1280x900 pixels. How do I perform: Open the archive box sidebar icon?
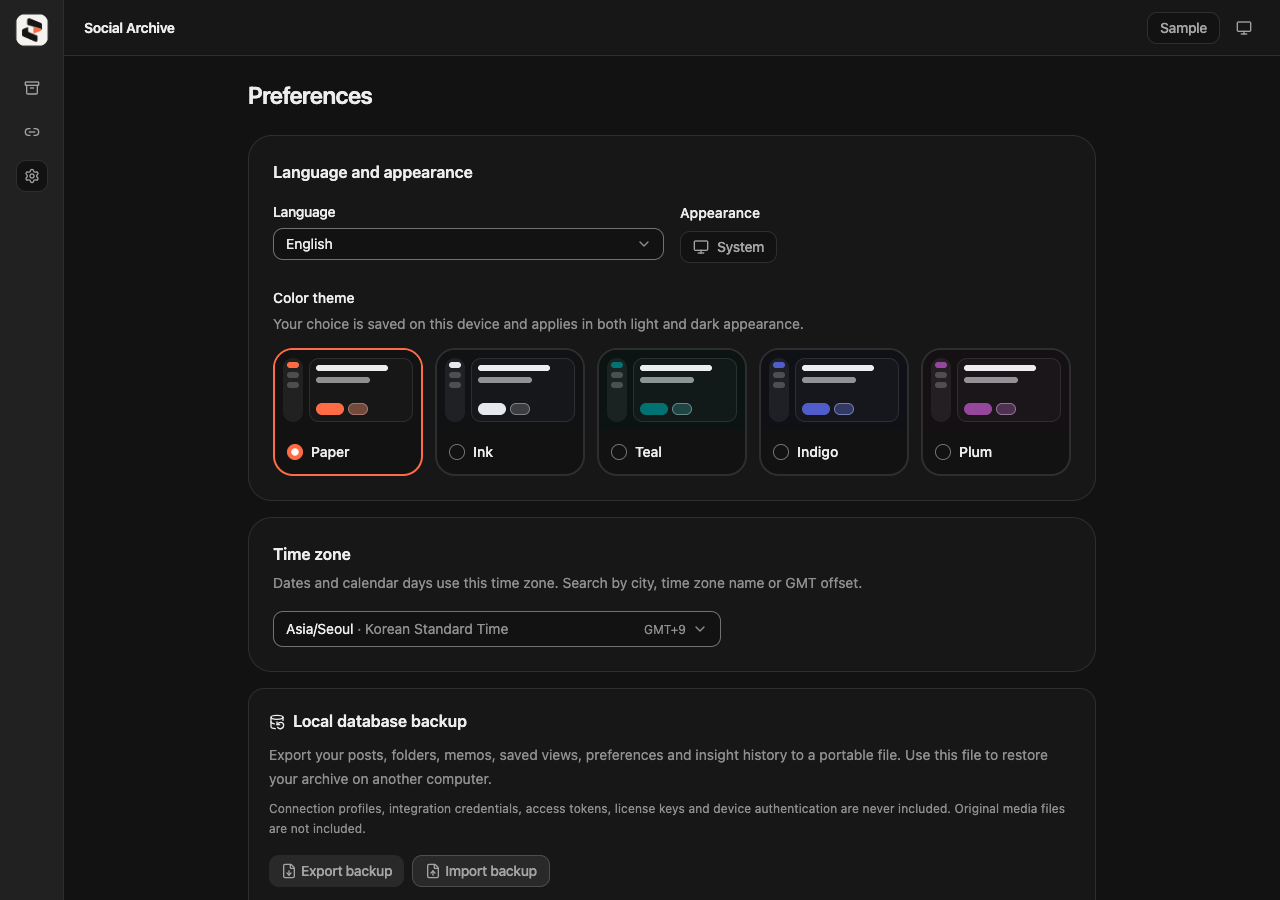tap(32, 88)
